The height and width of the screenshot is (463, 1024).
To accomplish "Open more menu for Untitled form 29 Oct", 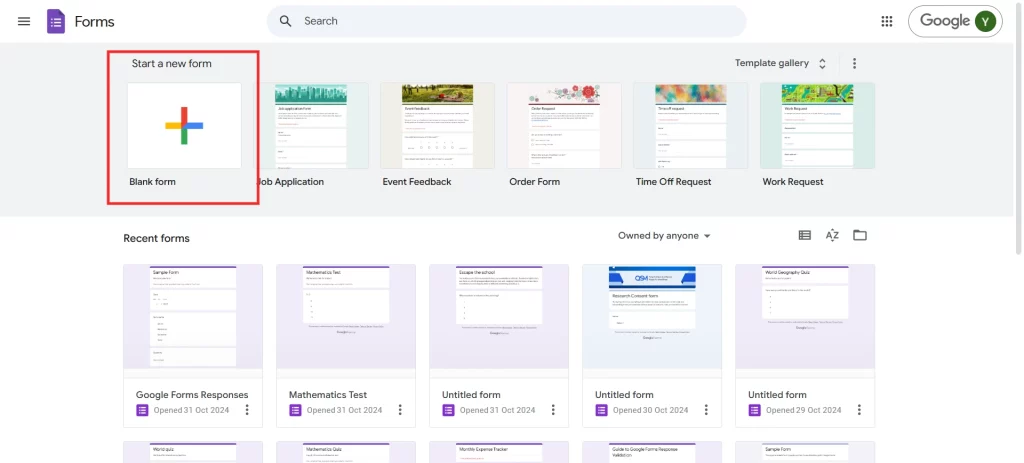I will [x=859, y=410].
